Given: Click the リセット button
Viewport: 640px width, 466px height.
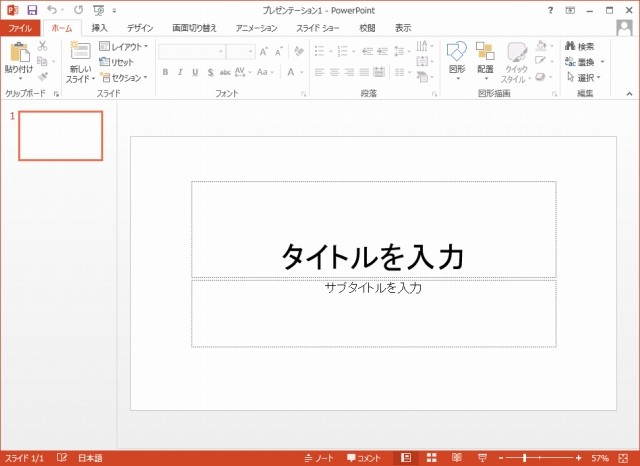Looking at the screenshot, I should click(117, 62).
